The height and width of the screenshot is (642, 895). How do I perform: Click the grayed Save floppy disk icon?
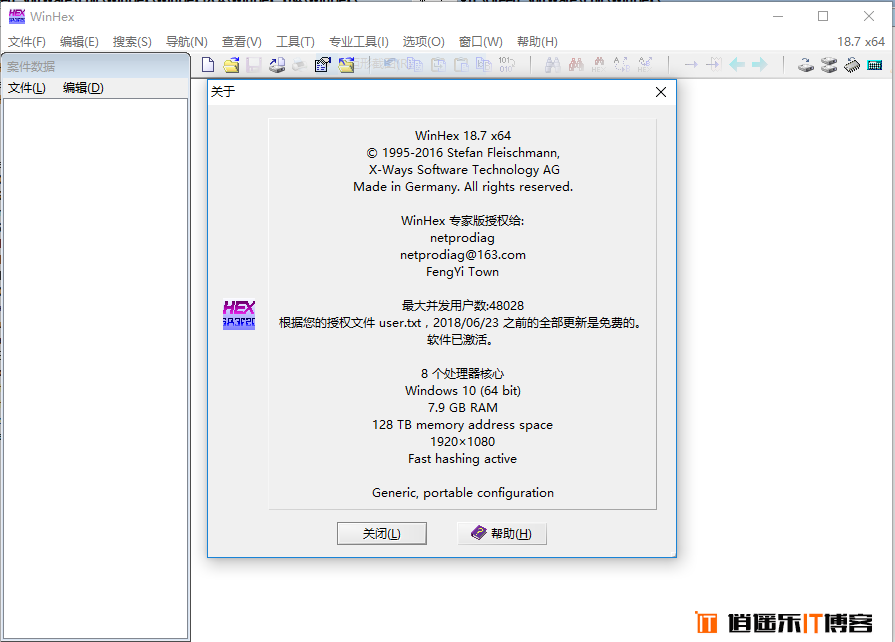253,64
